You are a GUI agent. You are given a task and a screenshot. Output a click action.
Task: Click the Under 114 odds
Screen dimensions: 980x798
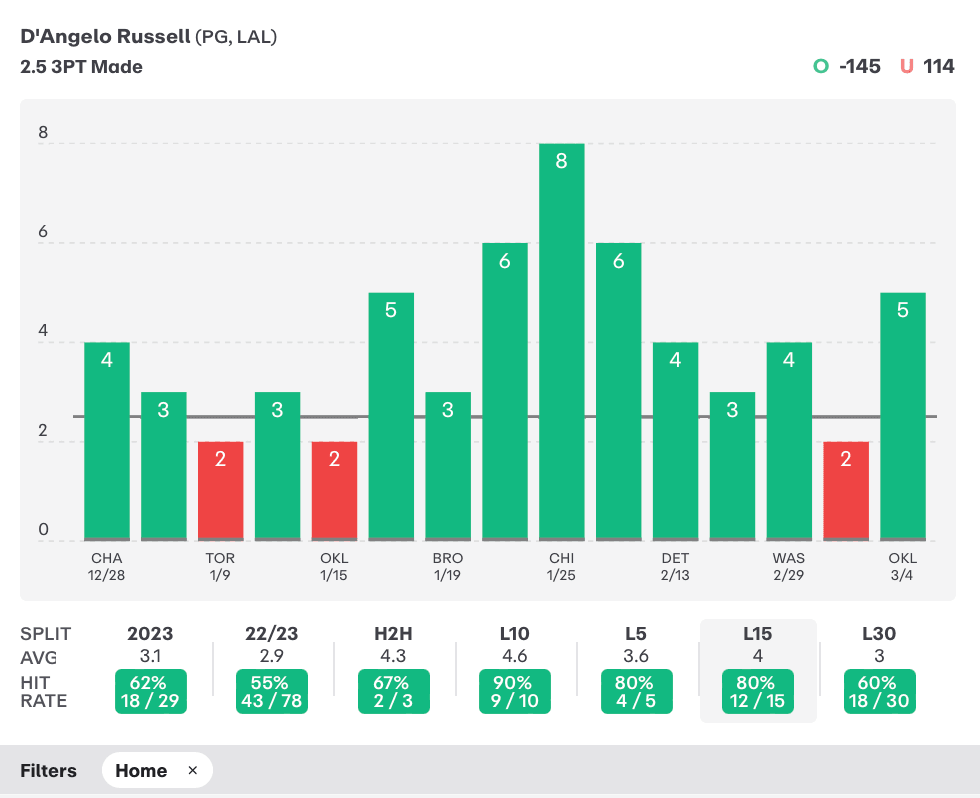[939, 66]
